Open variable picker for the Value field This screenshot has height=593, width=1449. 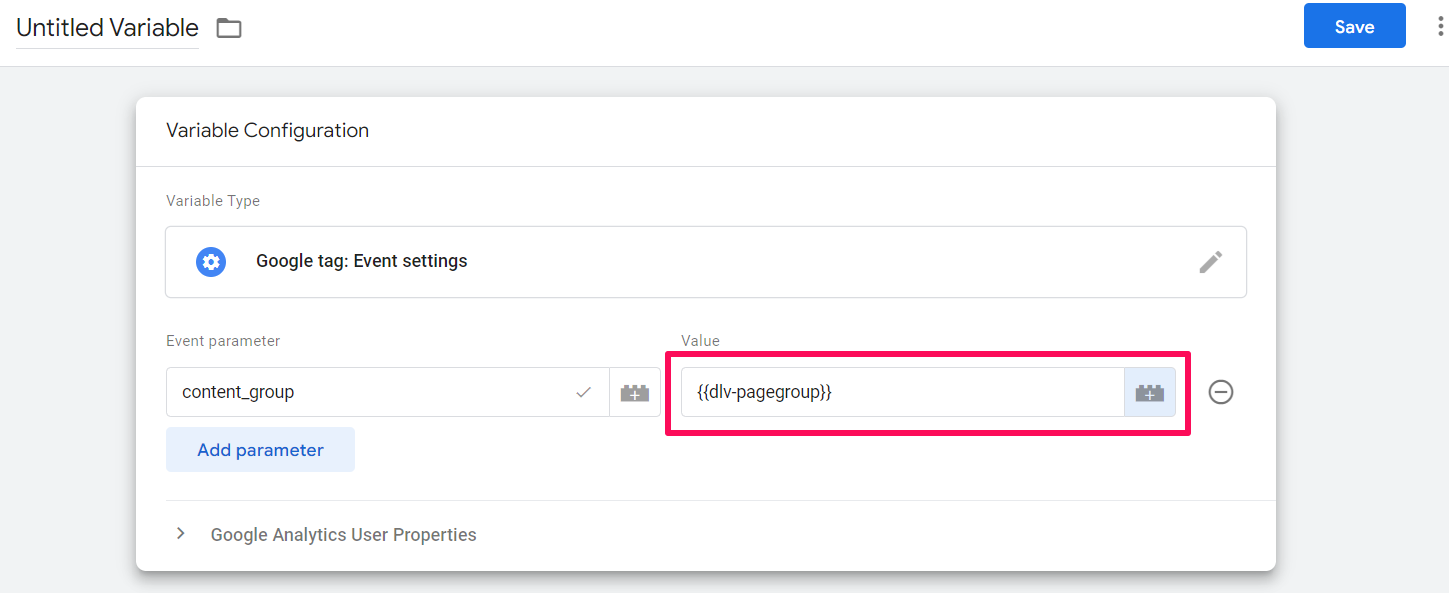click(x=1149, y=393)
